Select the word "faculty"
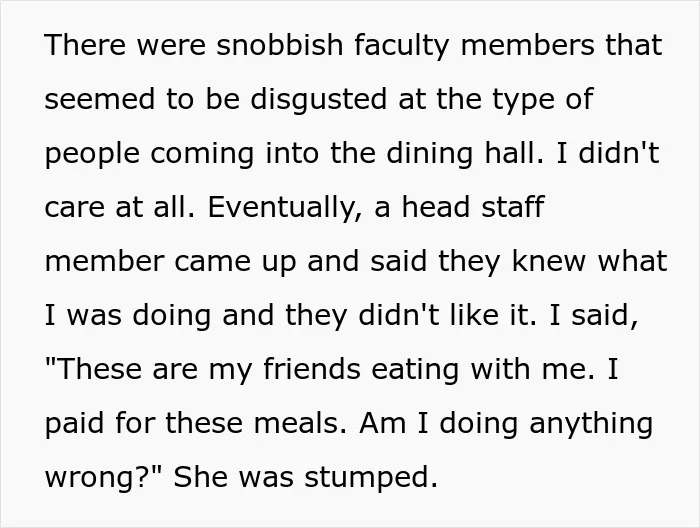The image size is (700, 528). click(401, 47)
